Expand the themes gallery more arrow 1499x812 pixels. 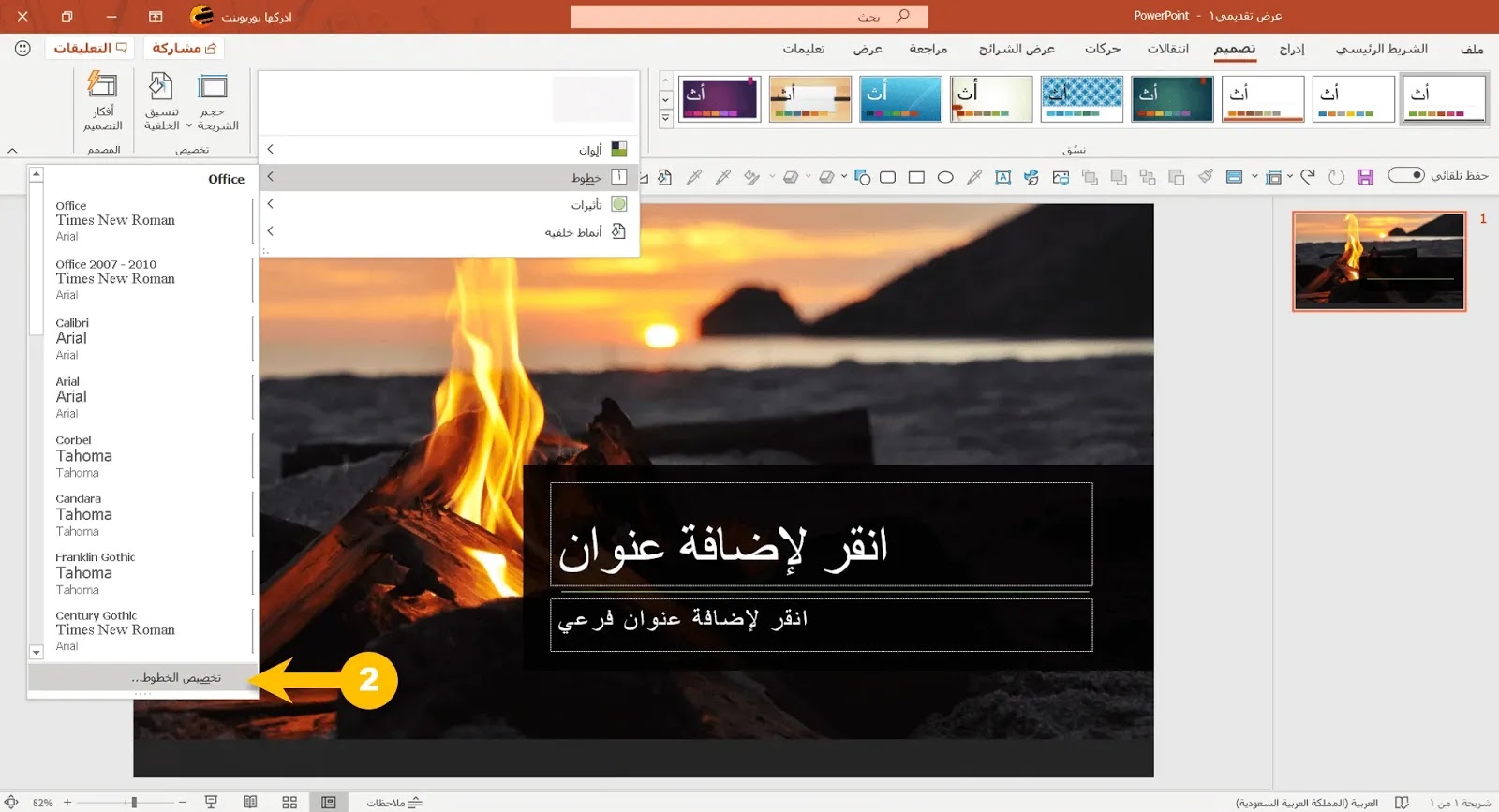point(665,119)
